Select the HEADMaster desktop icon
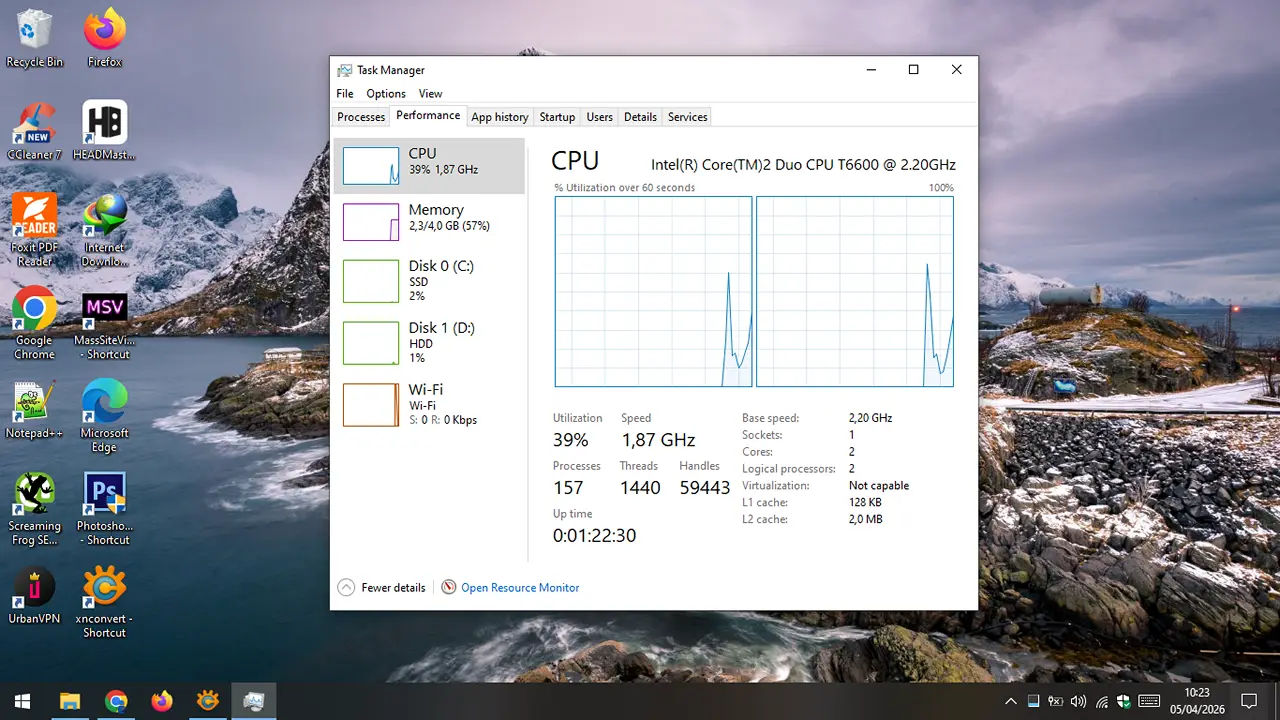This screenshot has width=1280, height=720. point(104,131)
